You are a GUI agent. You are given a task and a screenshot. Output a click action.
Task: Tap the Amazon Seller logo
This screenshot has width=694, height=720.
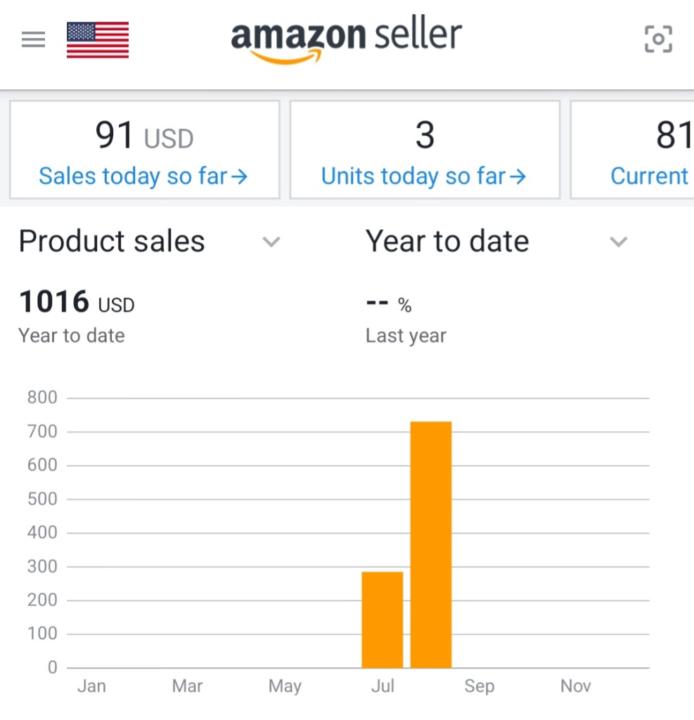pos(346,40)
